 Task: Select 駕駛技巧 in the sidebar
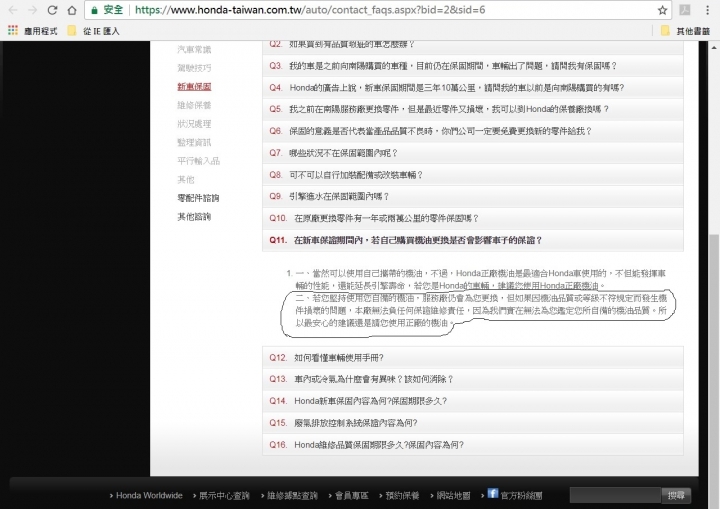(x=194, y=68)
